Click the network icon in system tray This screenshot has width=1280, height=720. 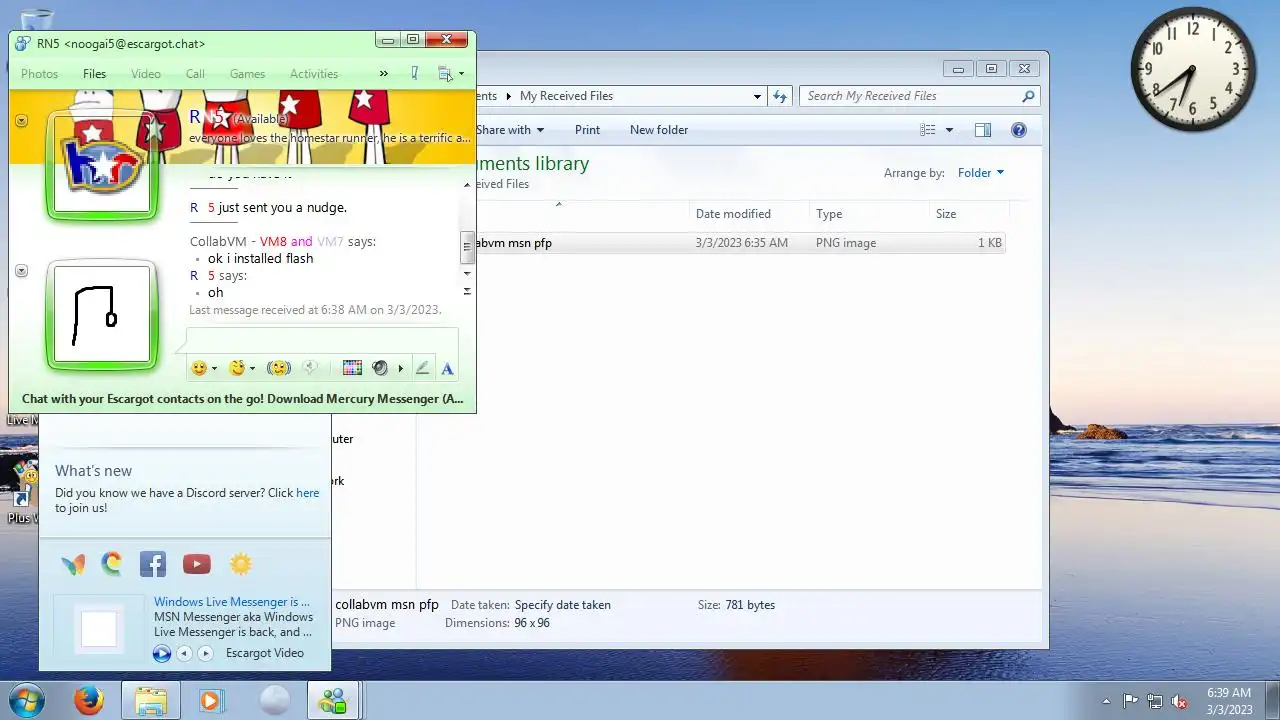pos(1155,701)
